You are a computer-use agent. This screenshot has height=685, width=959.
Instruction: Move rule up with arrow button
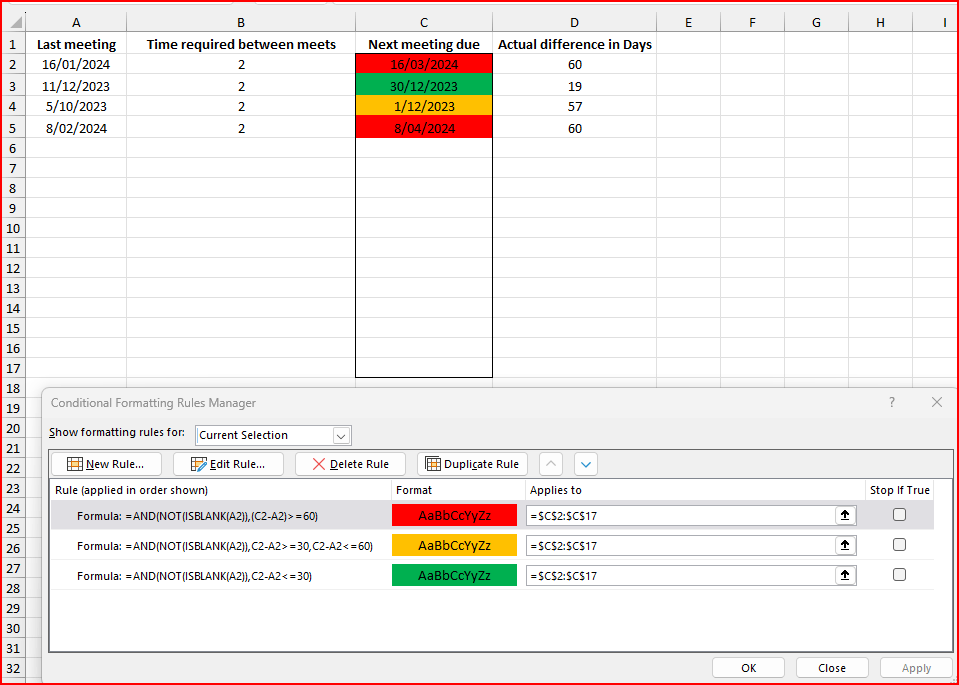[550, 464]
